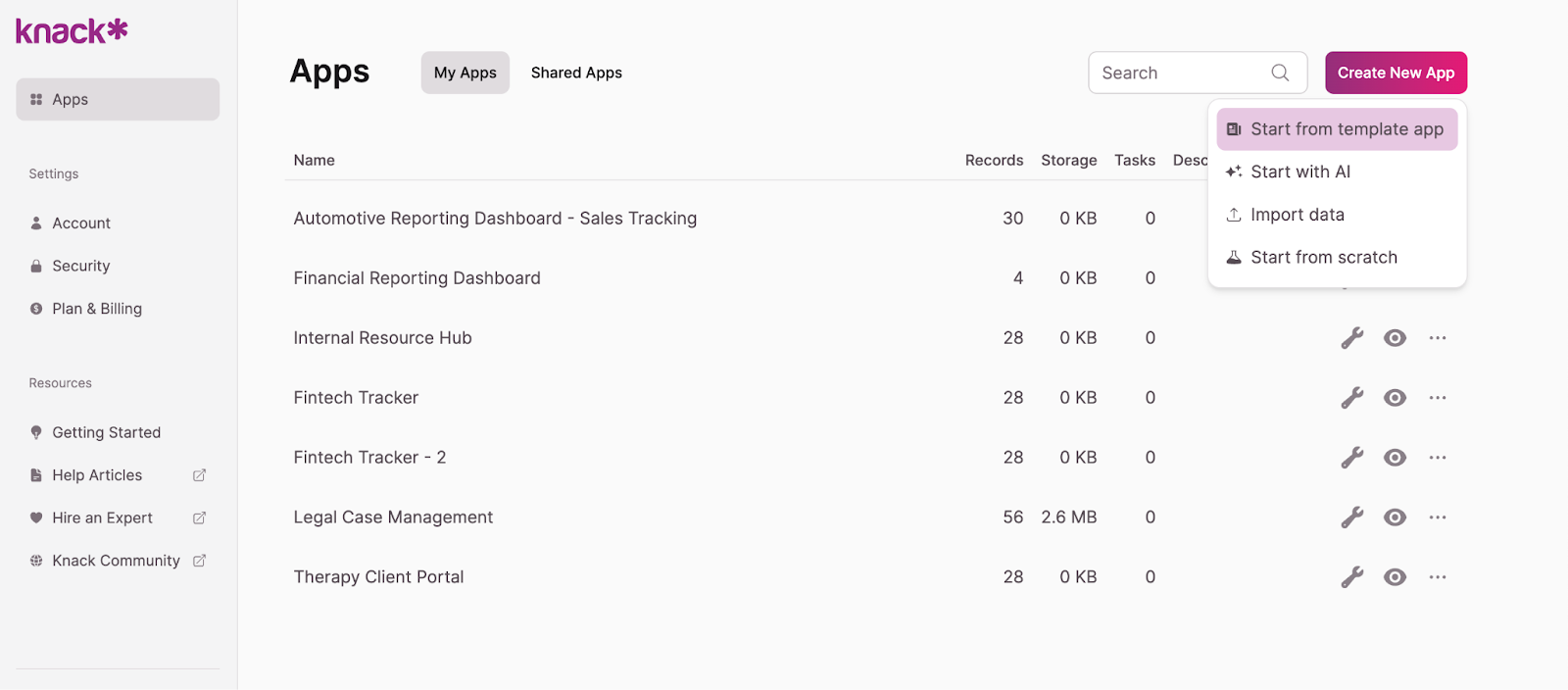Select Start from scratch option
The width and height of the screenshot is (1568, 690).
(x=1323, y=258)
